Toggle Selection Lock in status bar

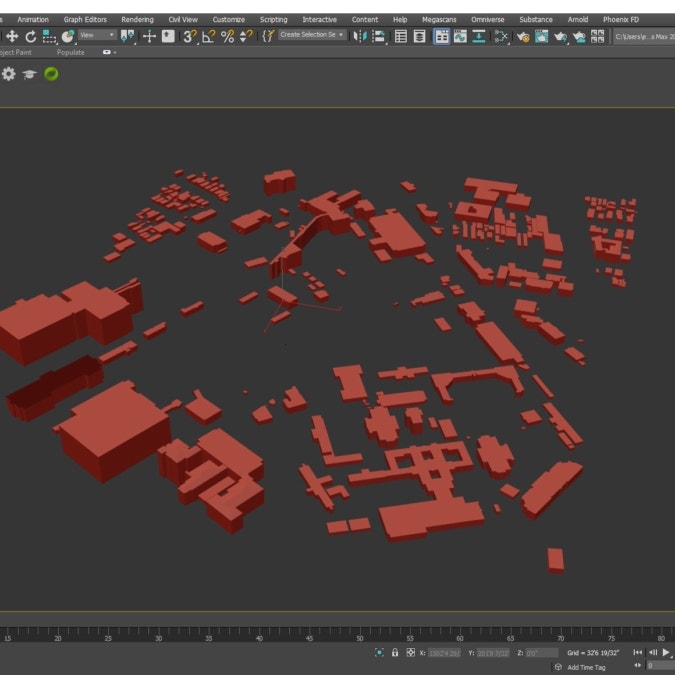tap(395, 652)
